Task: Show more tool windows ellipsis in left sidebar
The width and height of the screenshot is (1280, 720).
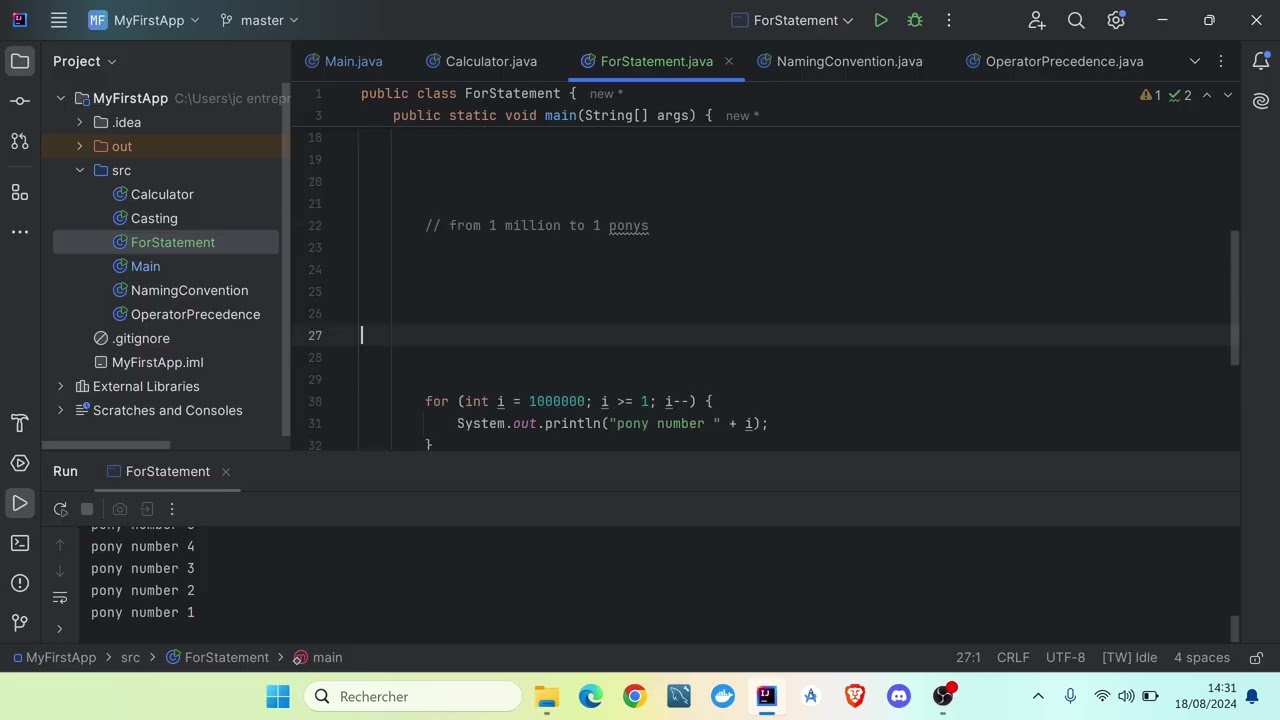Action: [x=20, y=231]
